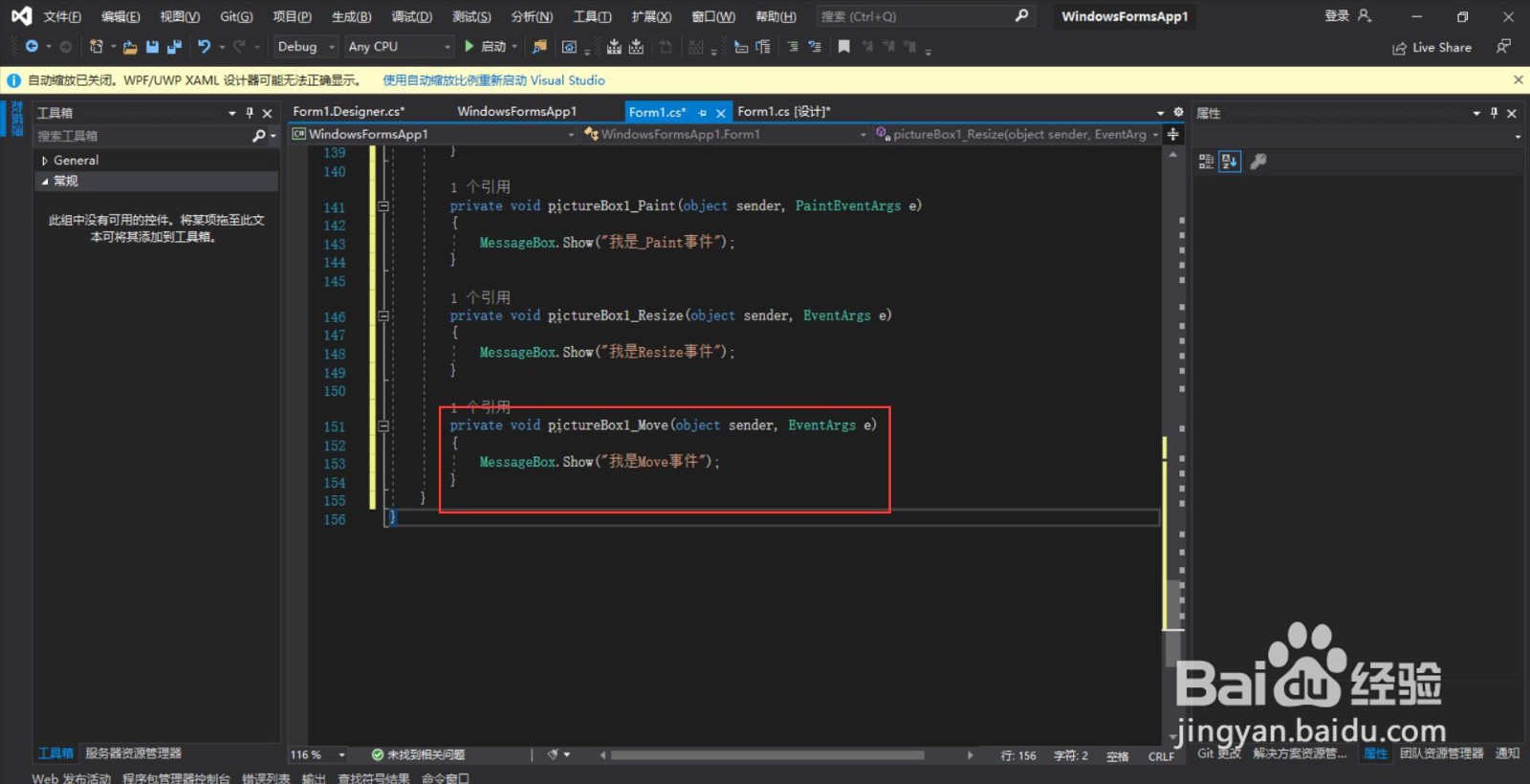Click the new project icon
1530x784 pixels.
tap(96, 46)
